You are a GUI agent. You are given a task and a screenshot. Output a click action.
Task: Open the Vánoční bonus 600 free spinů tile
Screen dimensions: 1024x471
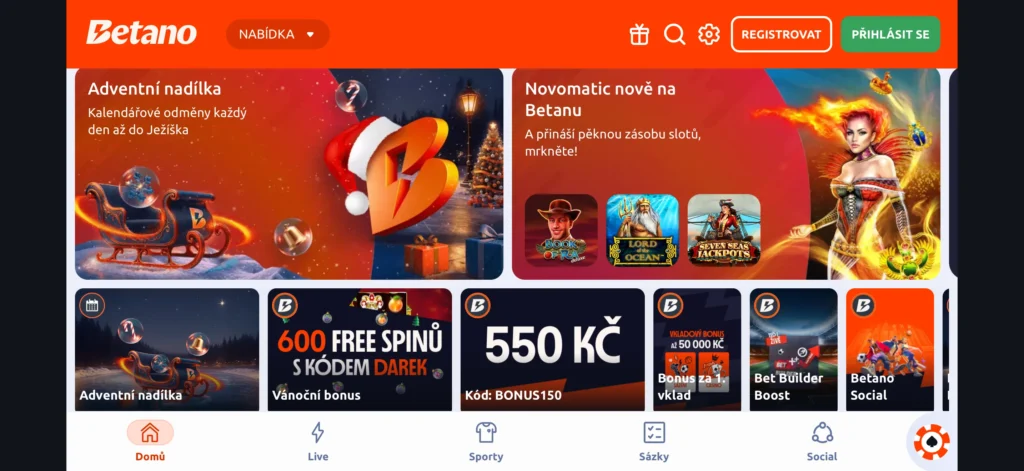pyautogui.click(x=360, y=349)
